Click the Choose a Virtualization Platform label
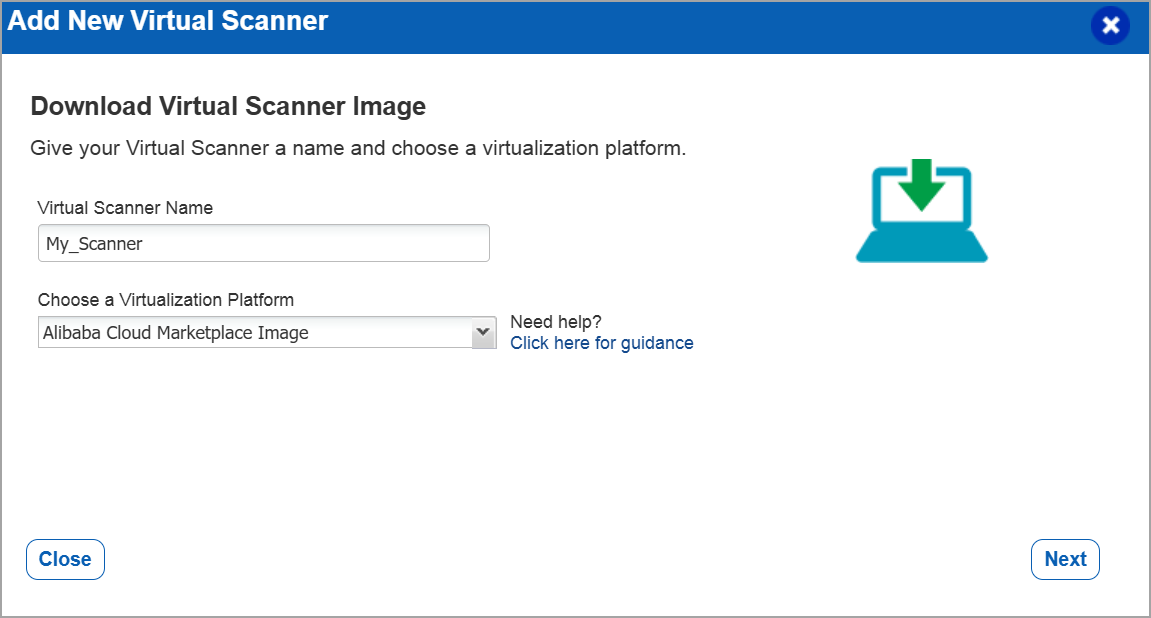 tap(166, 299)
